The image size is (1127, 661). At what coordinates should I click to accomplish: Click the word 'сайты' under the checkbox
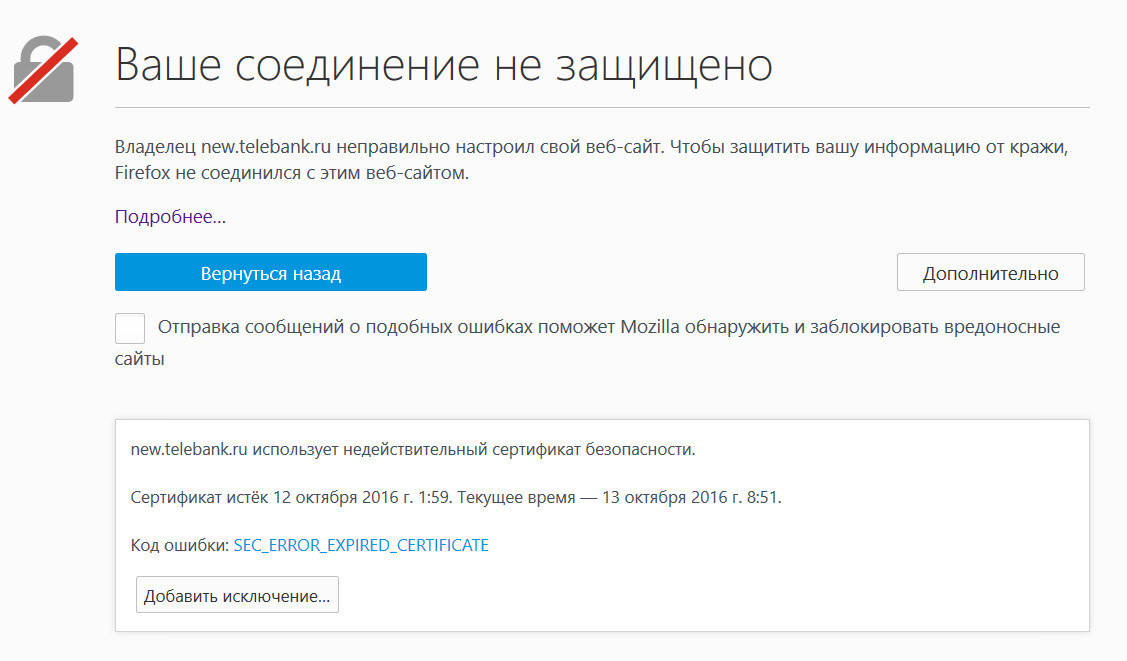click(139, 358)
